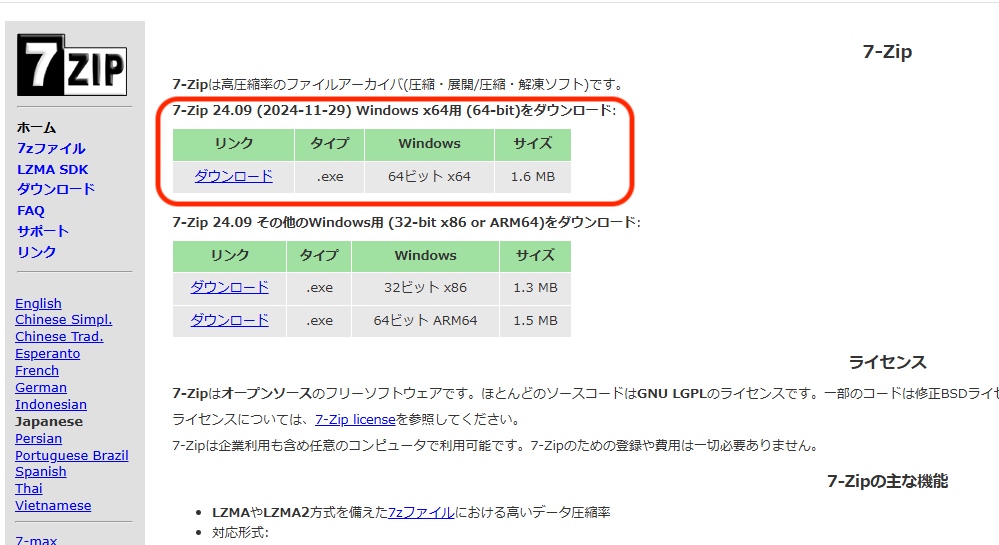The height and width of the screenshot is (545, 999).
Task: Switch language to Chinese Trad.
Action: pos(59,337)
